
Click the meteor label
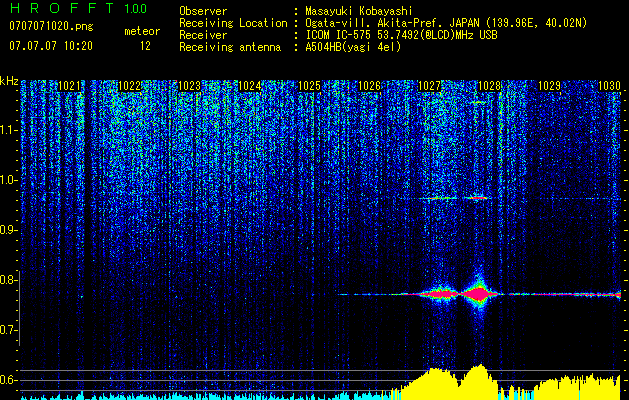coord(142,31)
